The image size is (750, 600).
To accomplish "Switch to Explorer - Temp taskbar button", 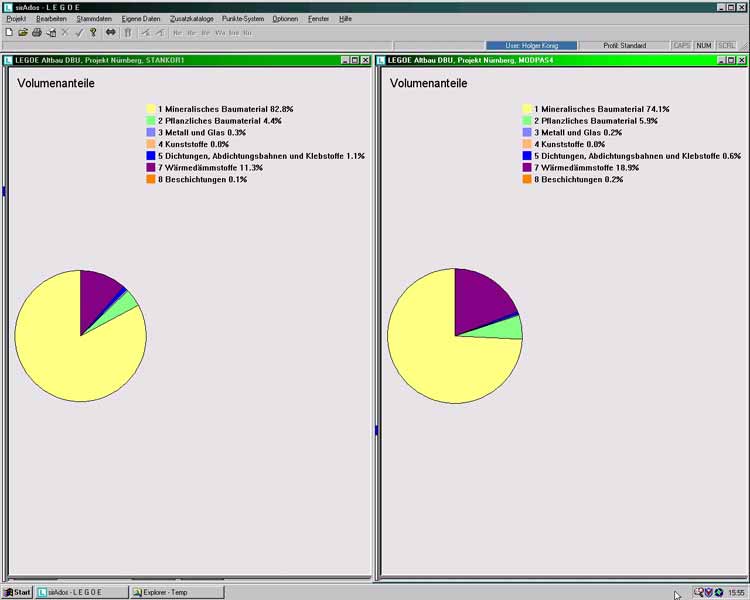I will [176, 592].
